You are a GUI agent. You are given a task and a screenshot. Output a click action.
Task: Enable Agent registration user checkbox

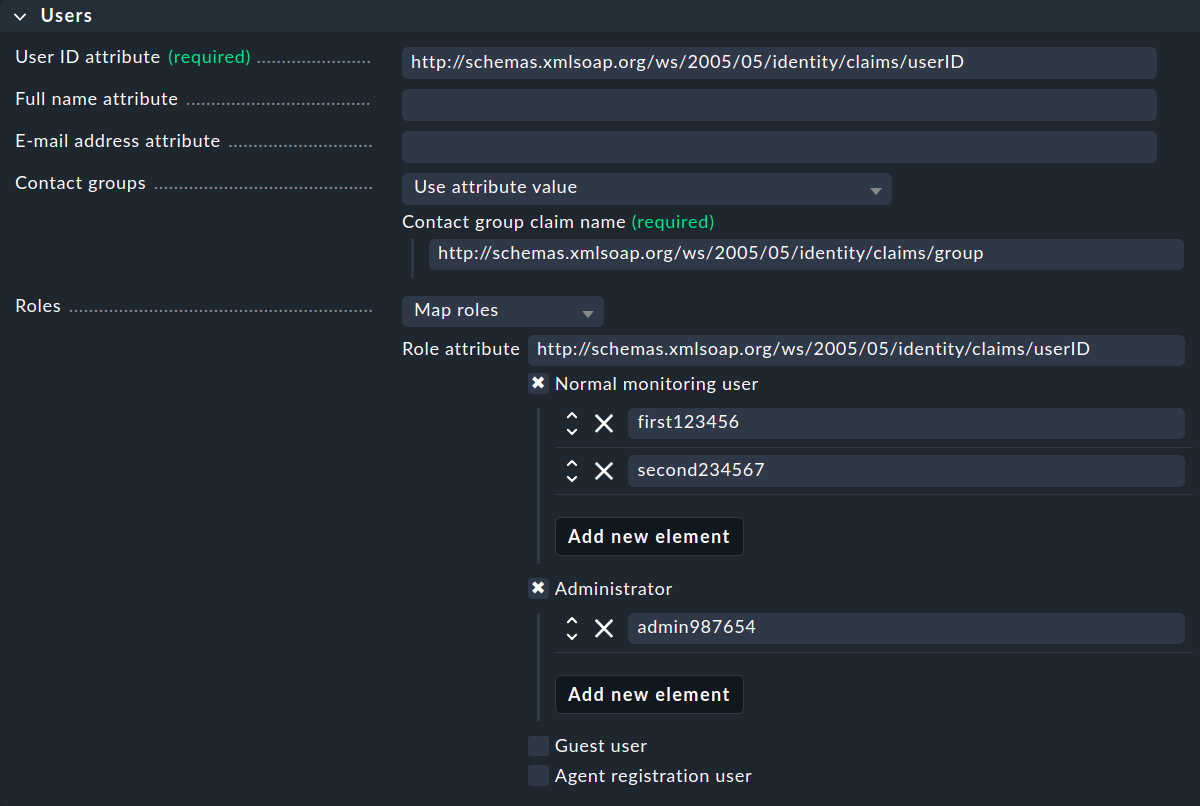tap(538, 776)
